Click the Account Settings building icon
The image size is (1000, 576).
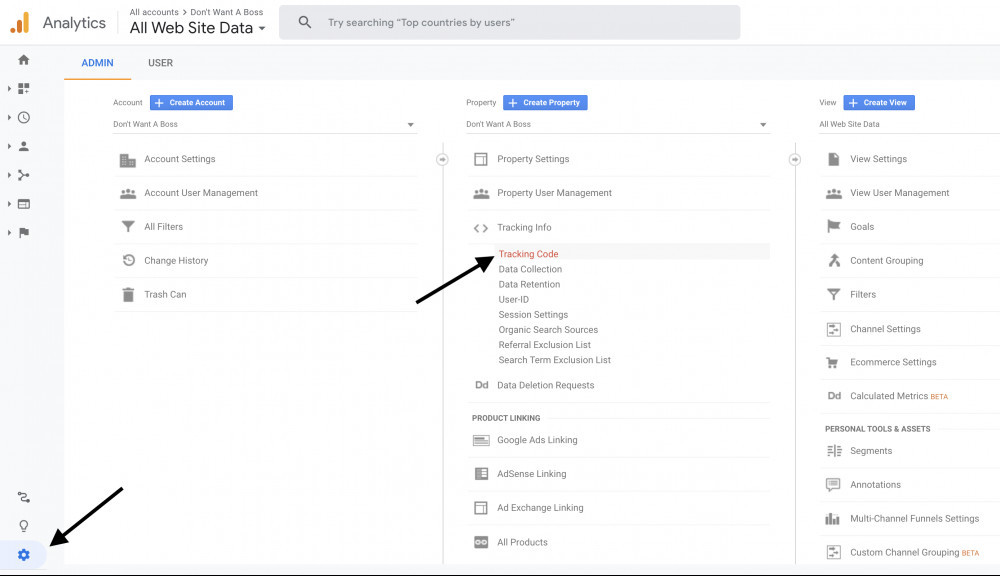pos(128,160)
